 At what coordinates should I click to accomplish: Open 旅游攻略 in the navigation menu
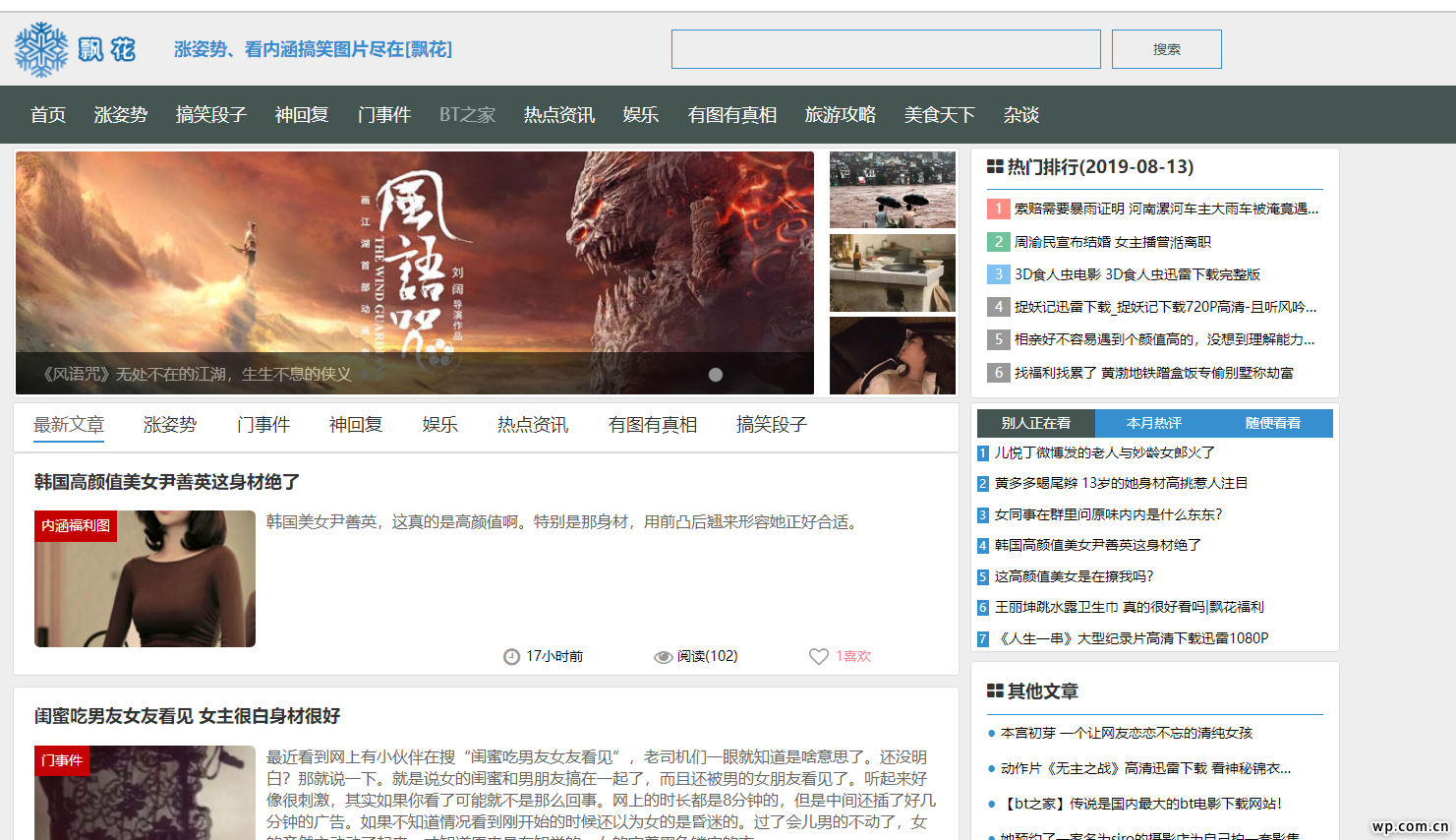840,115
